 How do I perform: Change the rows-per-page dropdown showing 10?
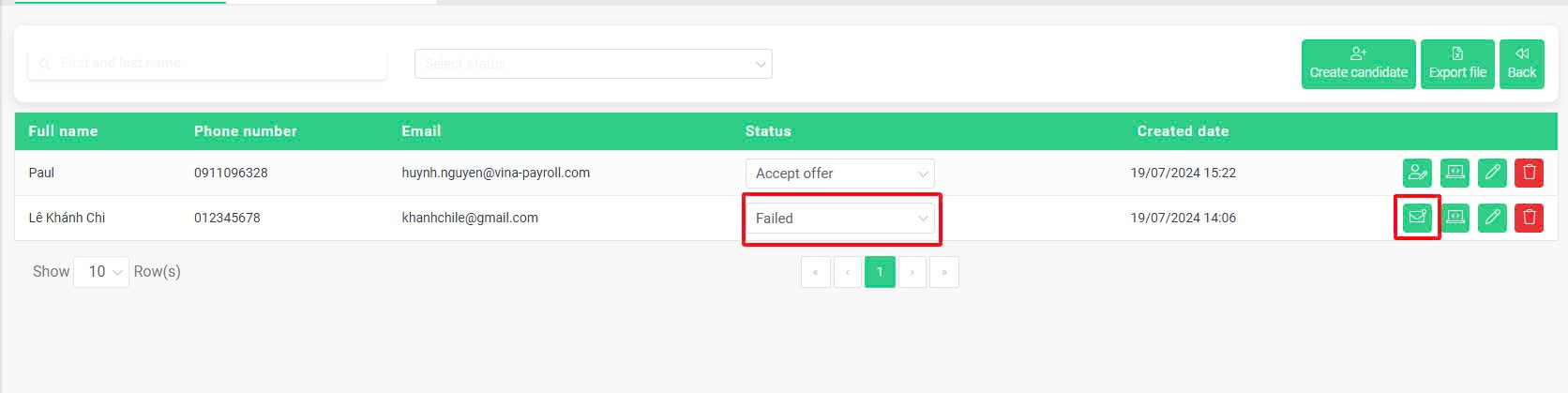click(x=101, y=272)
